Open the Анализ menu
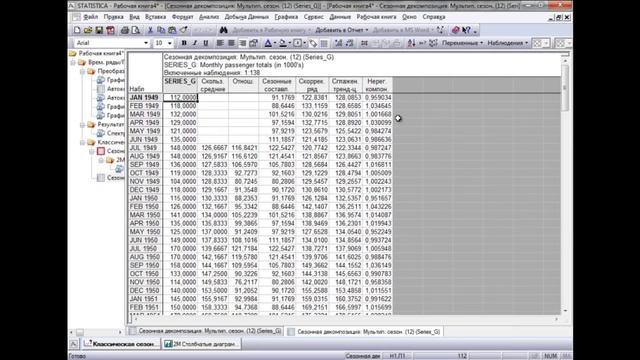This screenshot has height=360, width=640. [x=209, y=17]
